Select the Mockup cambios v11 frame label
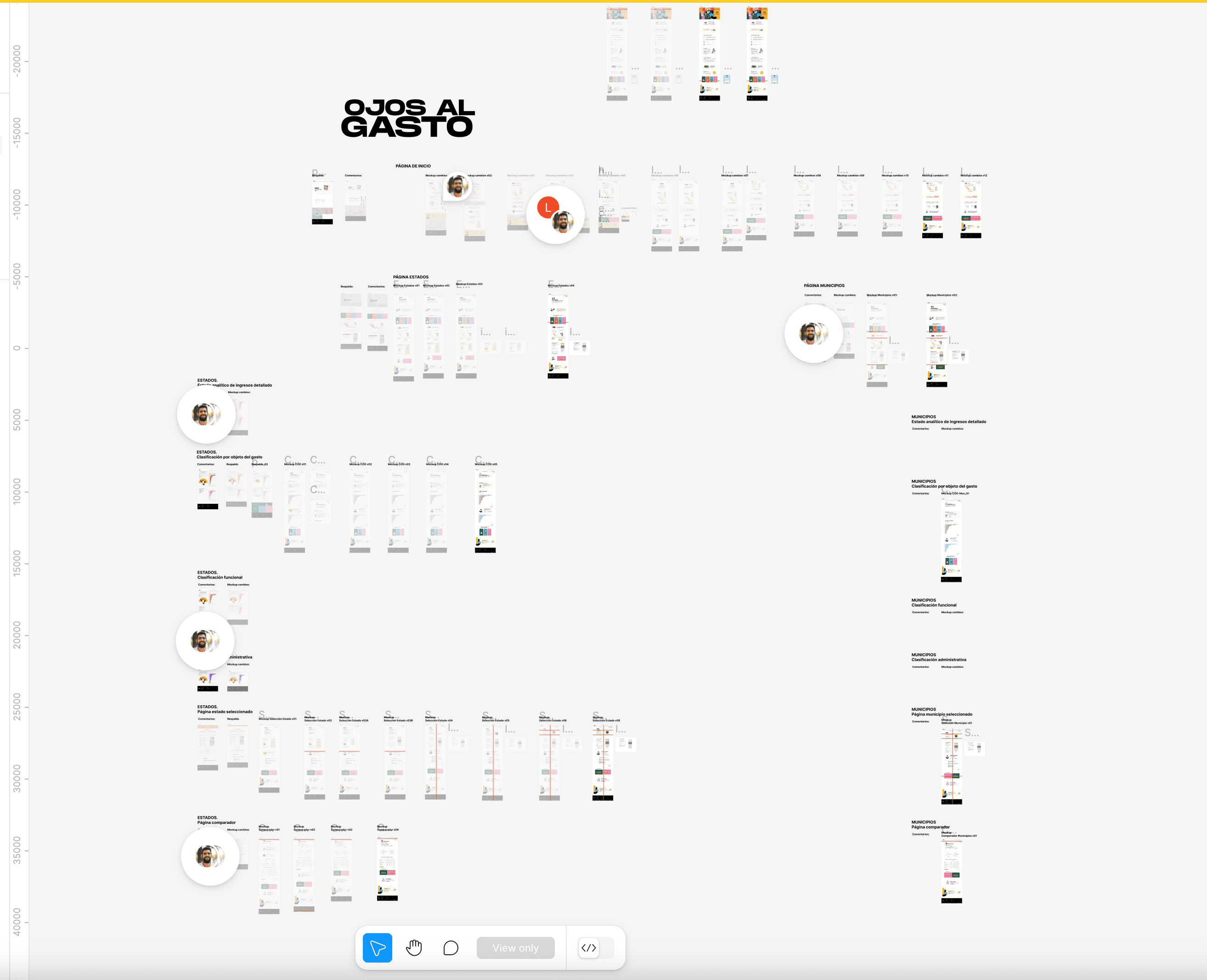 [936, 175]
